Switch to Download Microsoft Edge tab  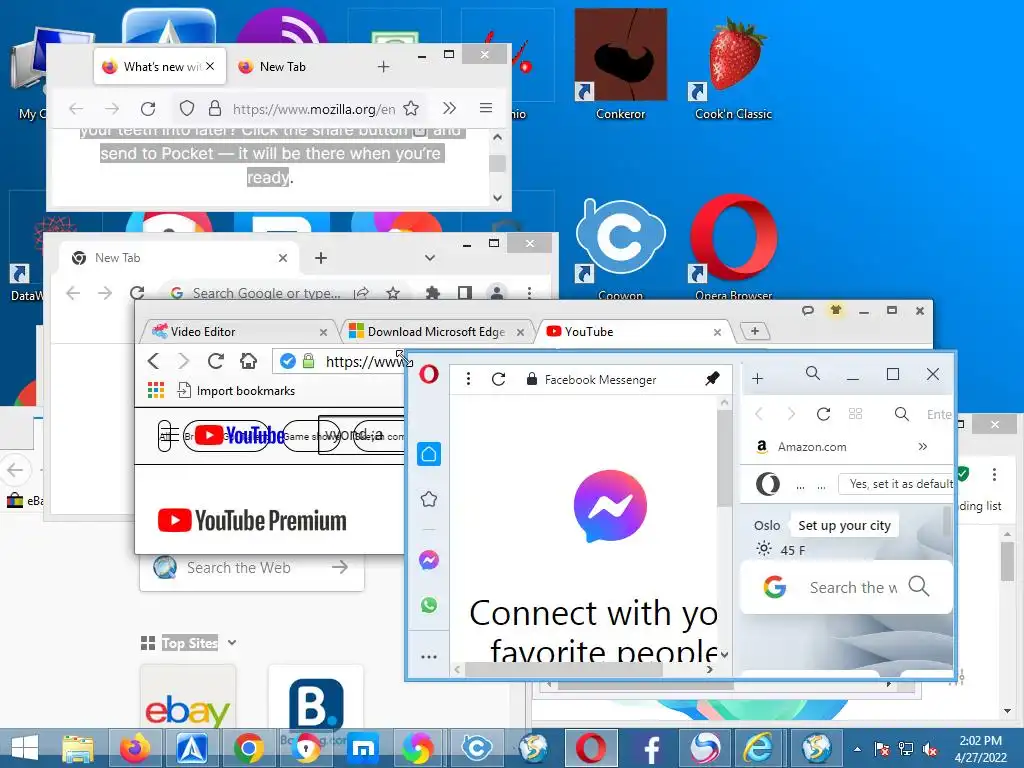point(436,332)
